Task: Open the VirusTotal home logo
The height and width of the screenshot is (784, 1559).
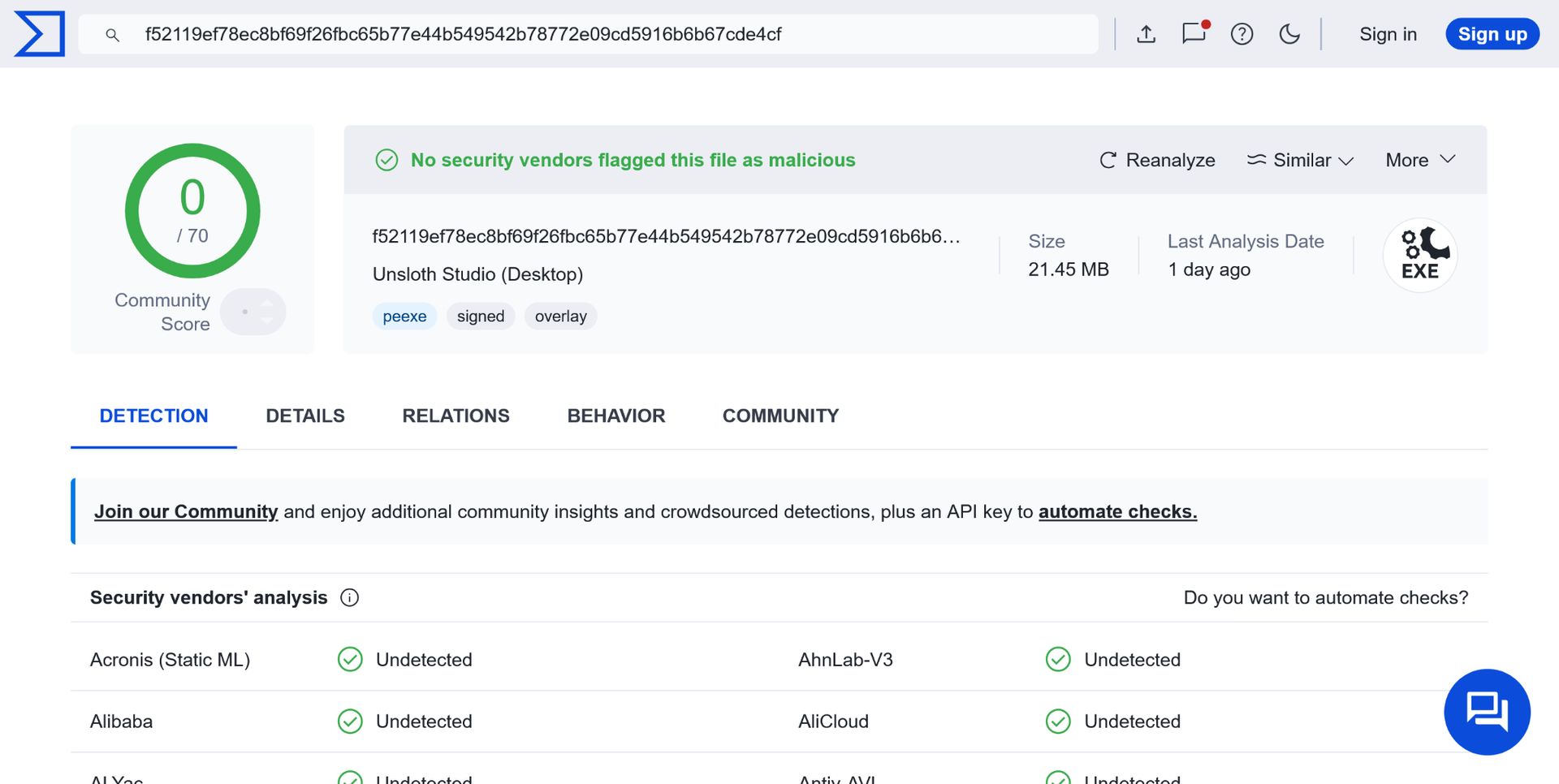Action: 39,34
